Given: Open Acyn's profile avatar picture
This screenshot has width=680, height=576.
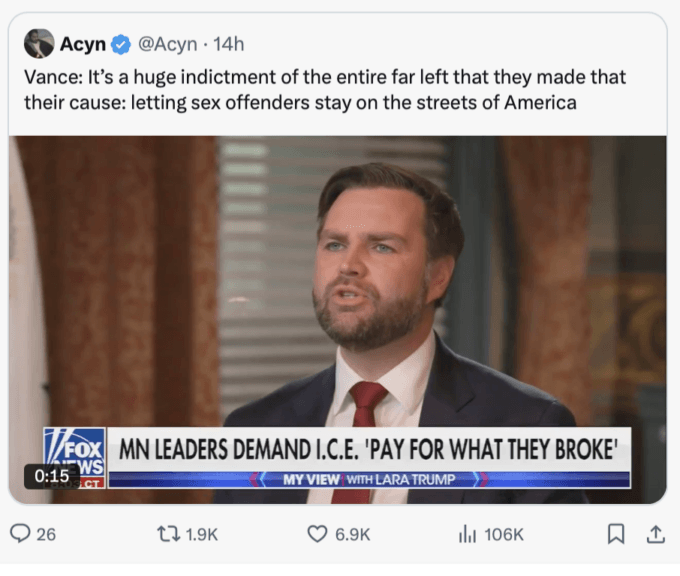Looking at the screenshot, I should pos(39,43).
